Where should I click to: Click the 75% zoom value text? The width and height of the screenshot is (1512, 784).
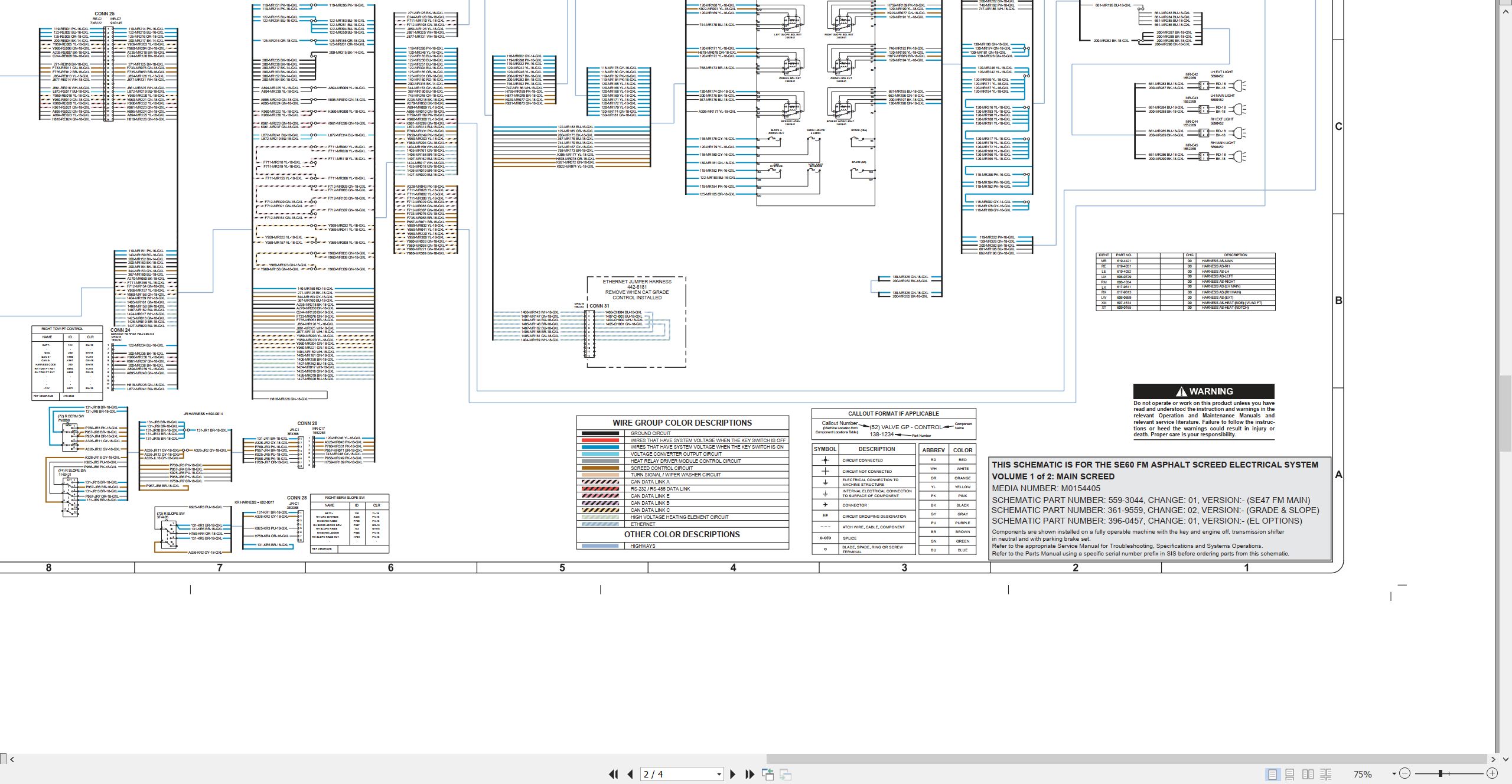tap(1363, 774)
